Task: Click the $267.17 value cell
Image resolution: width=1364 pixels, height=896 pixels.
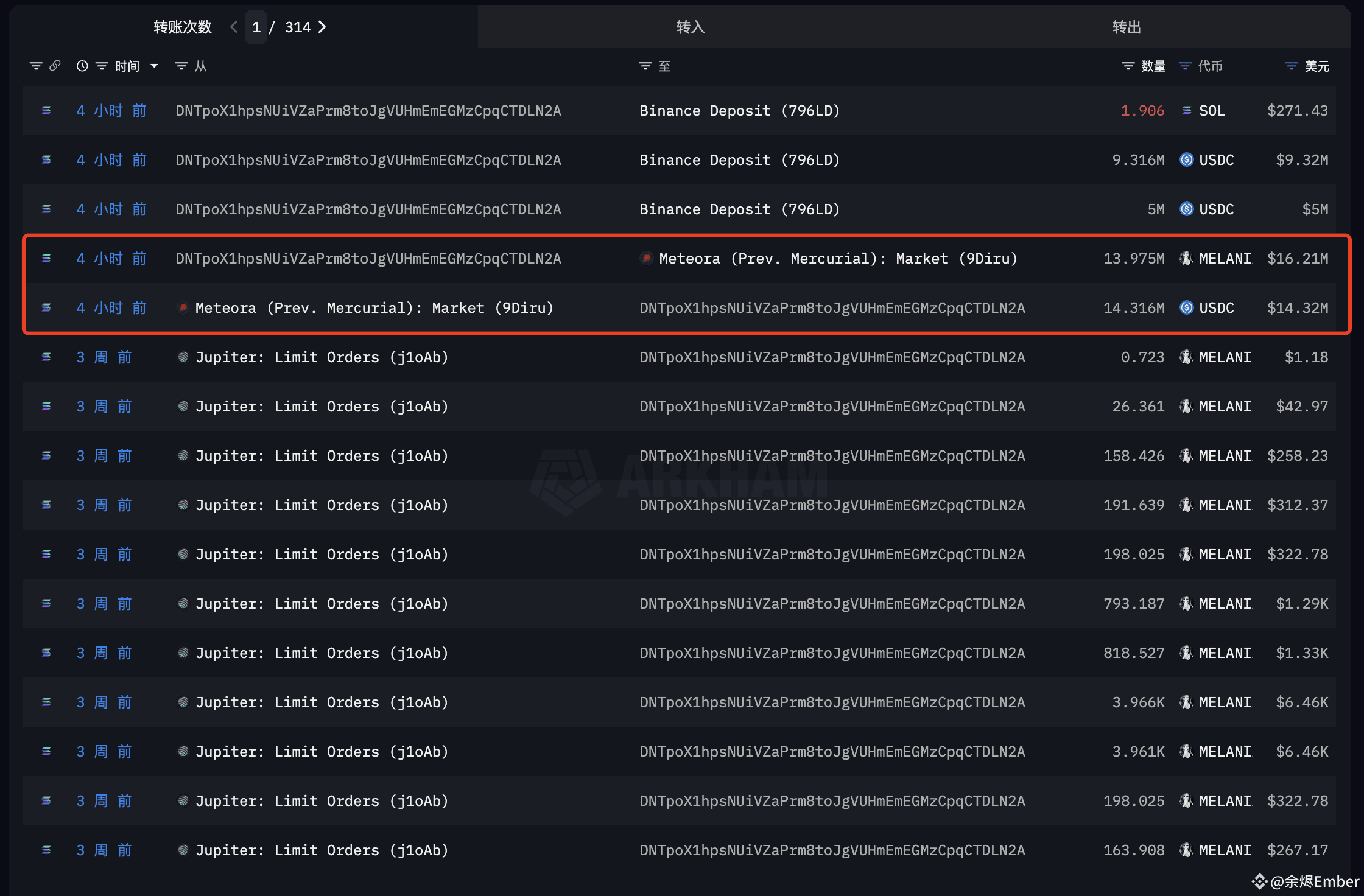Action: [1298, 850]
